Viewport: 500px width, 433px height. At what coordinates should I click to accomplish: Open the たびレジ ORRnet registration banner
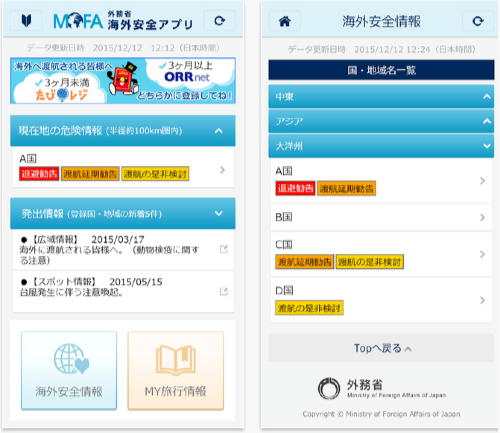(x=123, y=80)
